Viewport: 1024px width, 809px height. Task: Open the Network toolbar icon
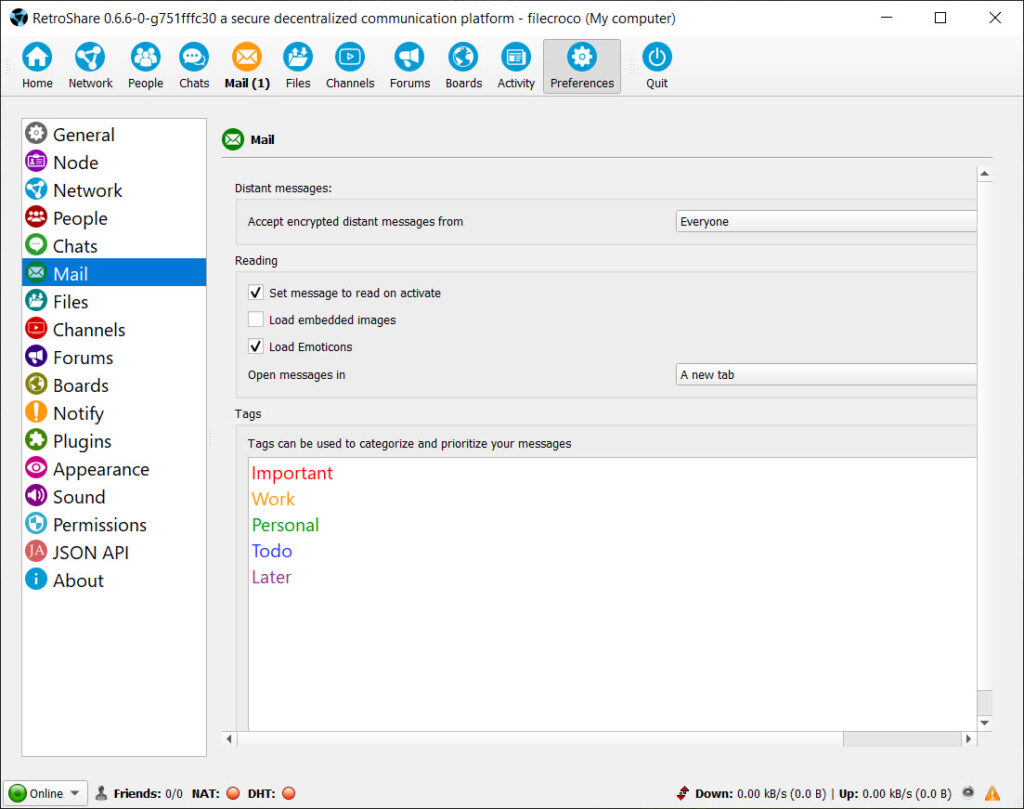[x=90, y=66]
